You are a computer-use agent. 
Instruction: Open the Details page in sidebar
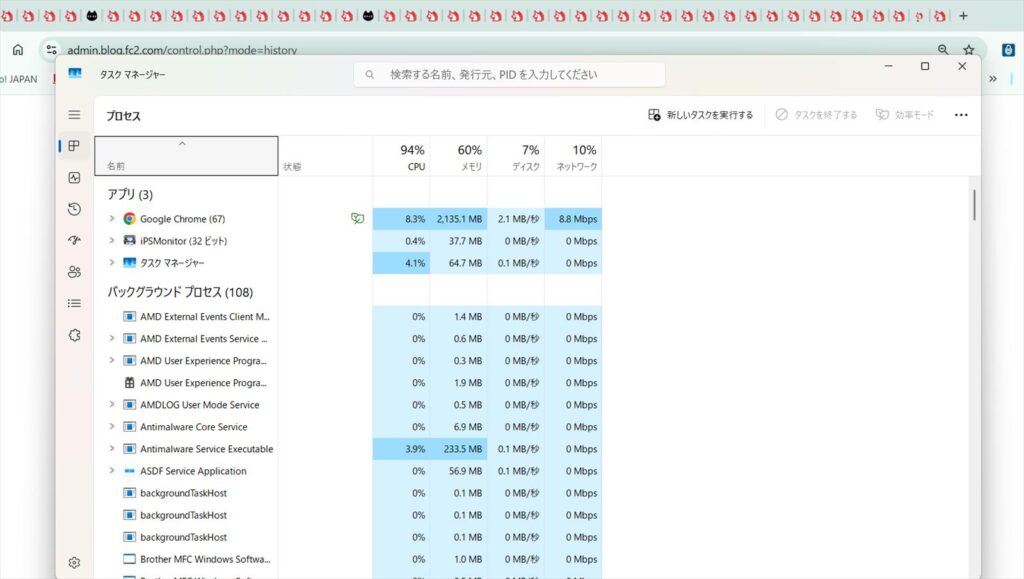click(74, 303)
